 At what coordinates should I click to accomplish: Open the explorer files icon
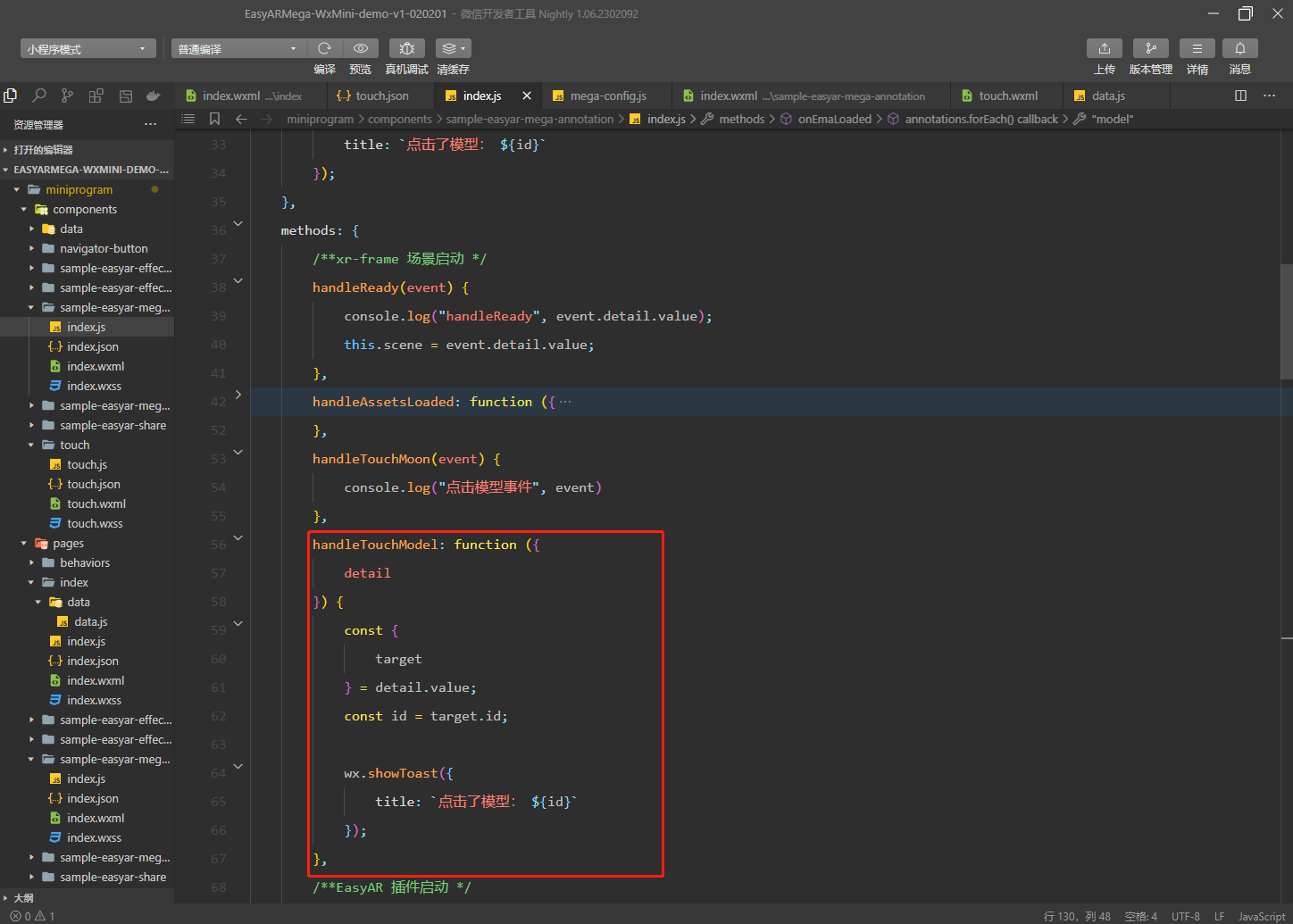(x=11, y=96)
